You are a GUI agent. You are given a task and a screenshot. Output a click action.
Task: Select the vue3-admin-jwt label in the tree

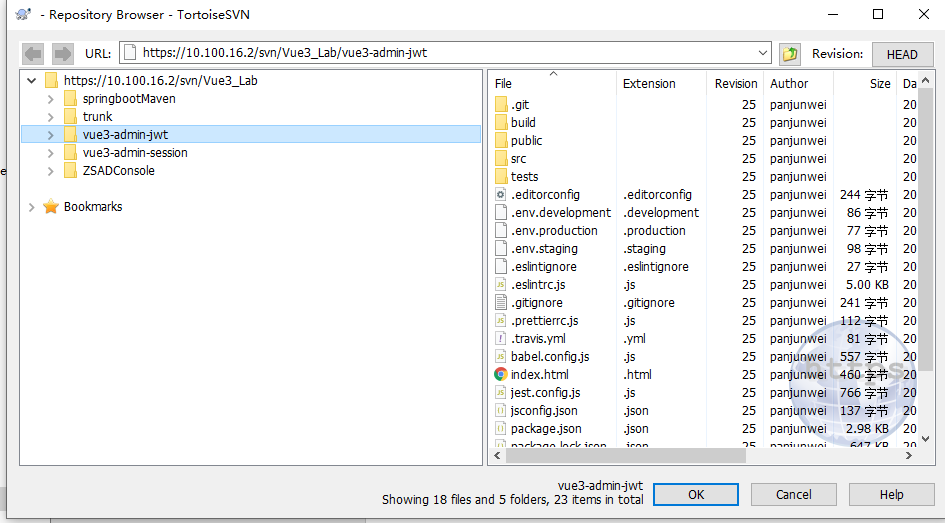coord(125,135)
